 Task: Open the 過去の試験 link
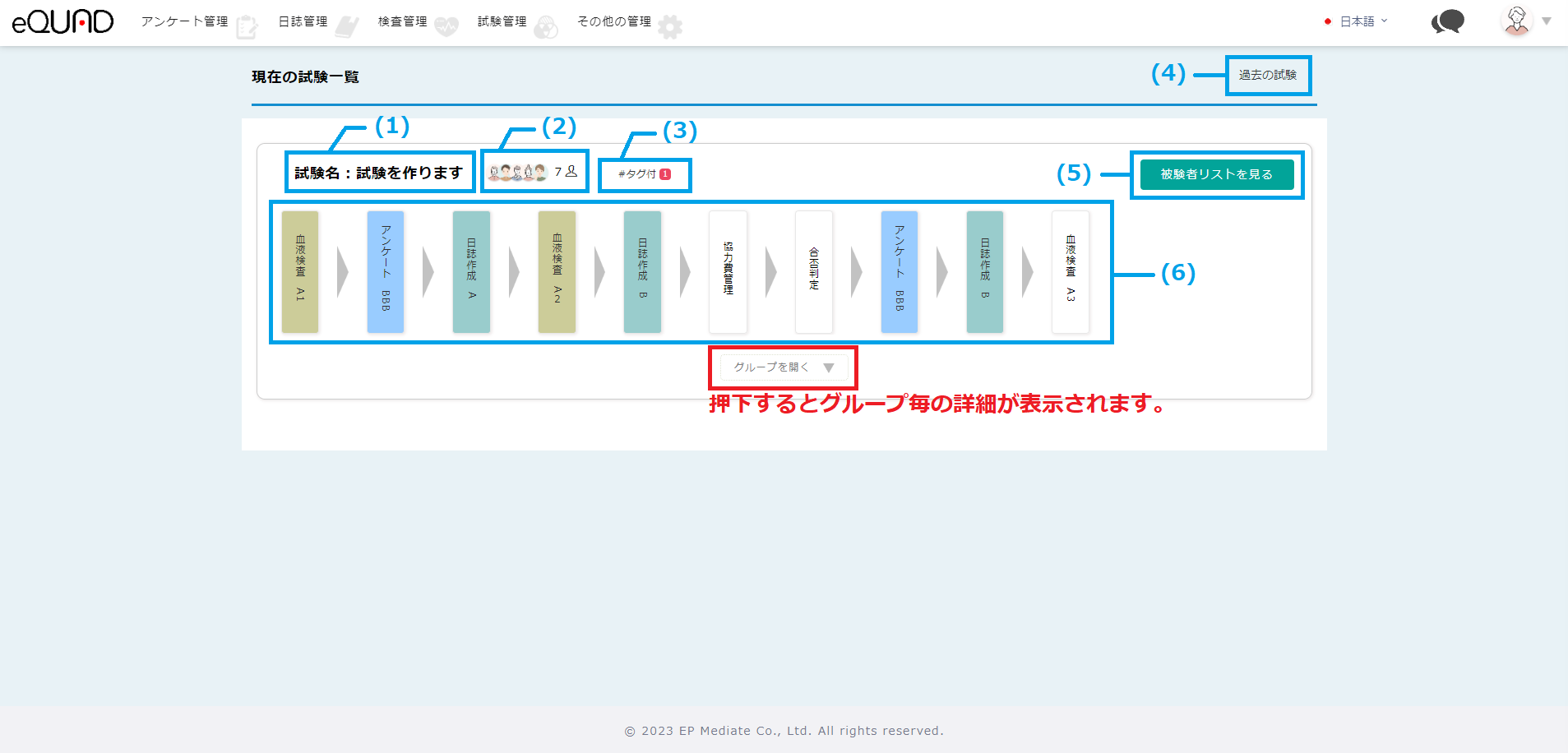1267,75
